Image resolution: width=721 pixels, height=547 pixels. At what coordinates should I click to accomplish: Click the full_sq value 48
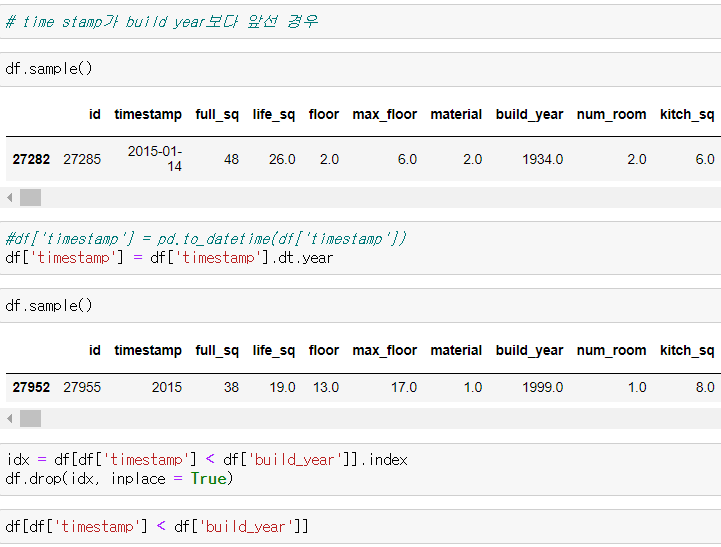click(x=231, y=160)
